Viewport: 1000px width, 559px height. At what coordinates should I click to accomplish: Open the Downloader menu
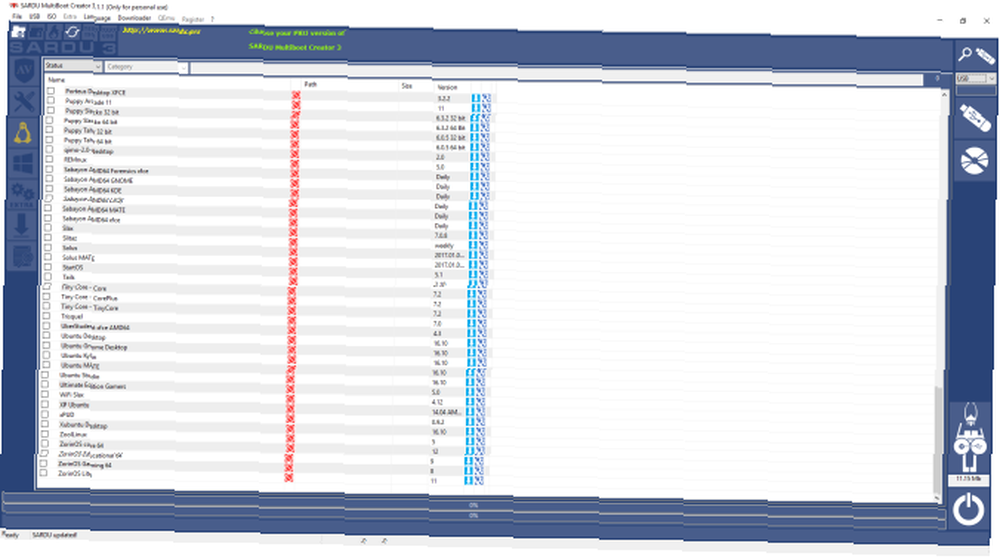(x=134, y=18)
